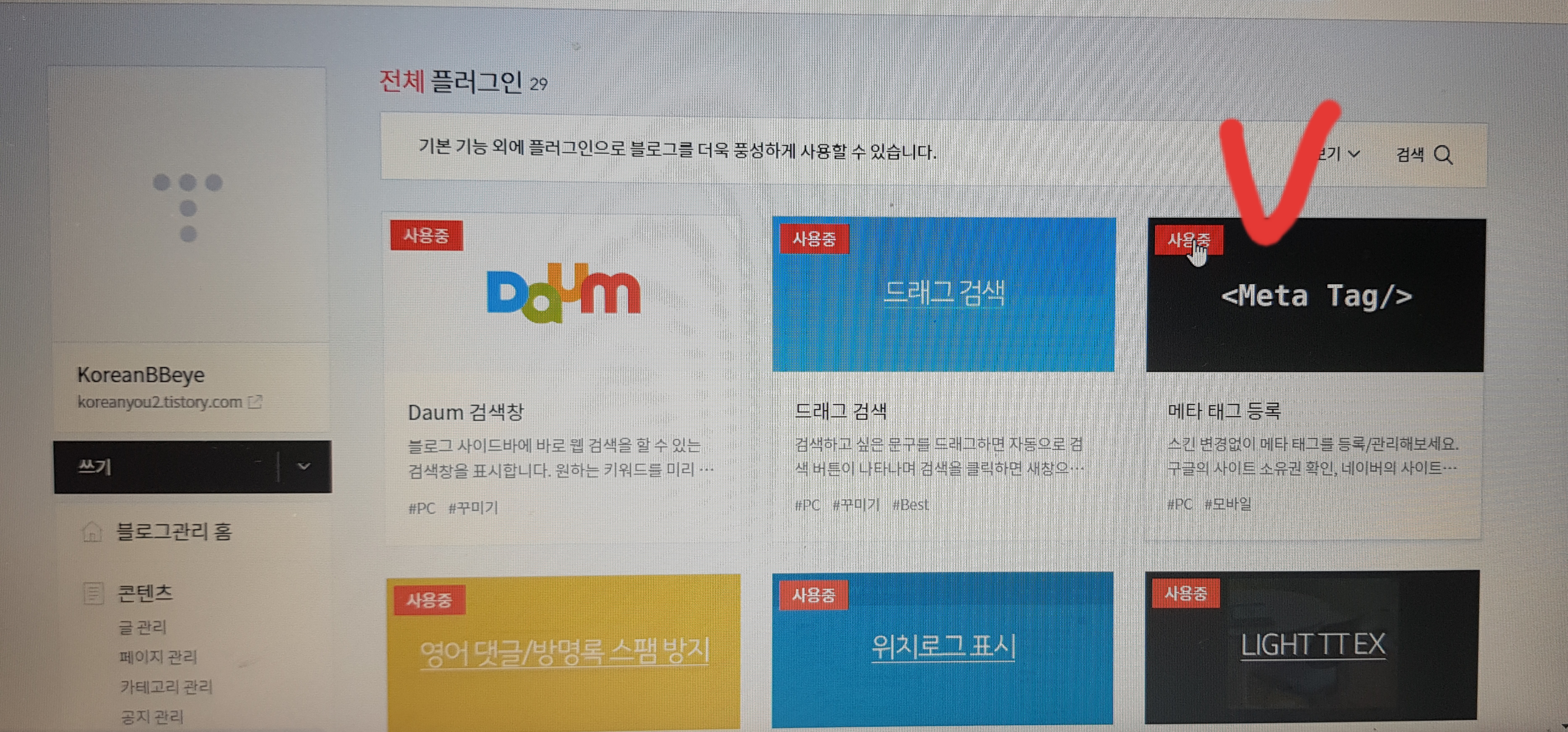Open the page management menu item
1568x732 pixels.
[x=158, y=657]
